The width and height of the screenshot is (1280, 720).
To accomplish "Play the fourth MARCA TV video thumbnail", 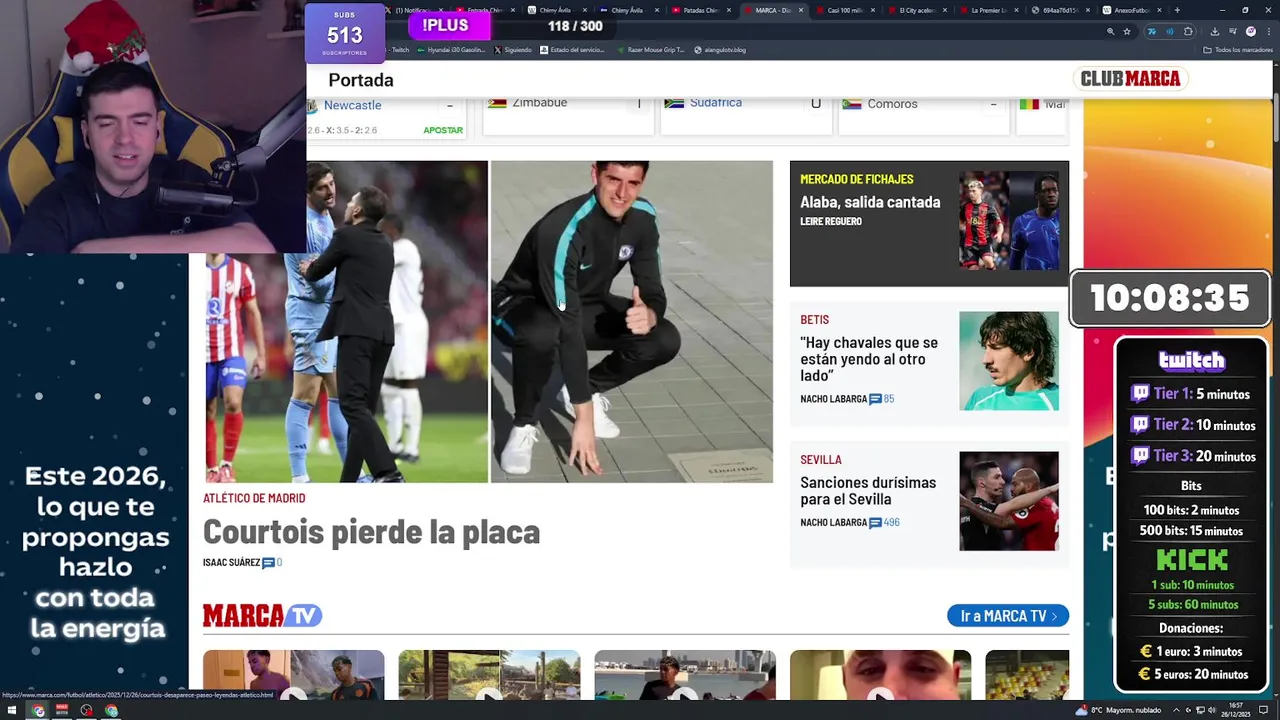I will 880,675.
